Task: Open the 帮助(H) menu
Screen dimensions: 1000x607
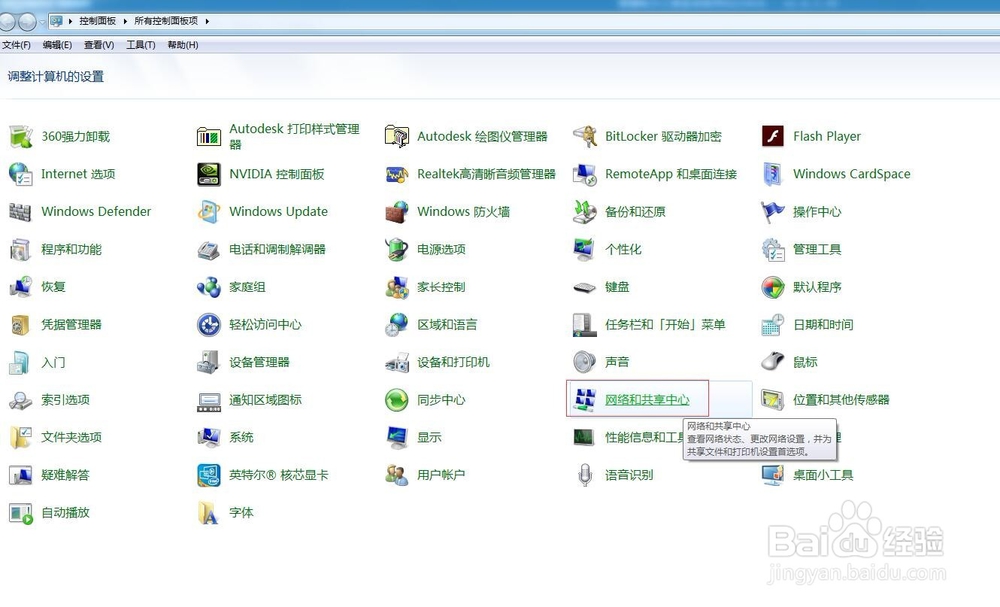Action: pyautogui.click(x=182, y=45)
